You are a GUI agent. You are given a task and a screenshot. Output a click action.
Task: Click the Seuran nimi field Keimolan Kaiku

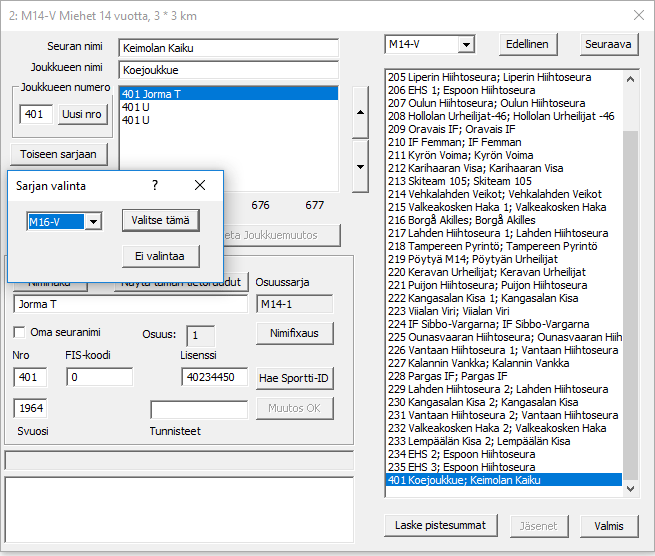pos(228,48)
